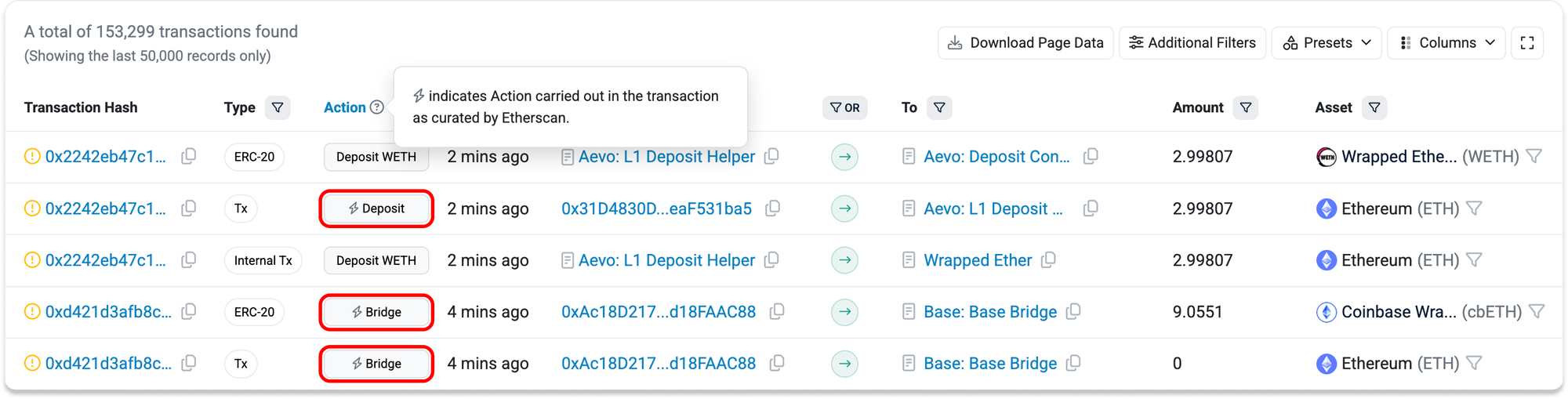Screen dimensions: 1568x399
Task: Open the Type column filter
Action: click(278, 107)
